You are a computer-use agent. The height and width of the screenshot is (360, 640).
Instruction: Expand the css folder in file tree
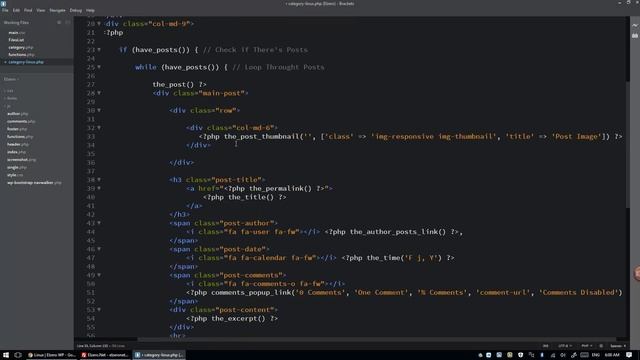[9, 91]
